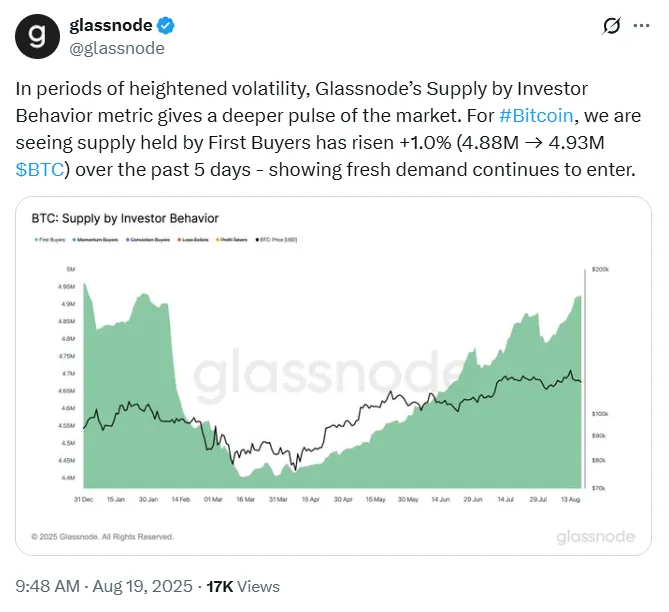This screenshot has height=612, width=669.
Task: Open the three-dot more options menu
Action: [x=641, y=26]
